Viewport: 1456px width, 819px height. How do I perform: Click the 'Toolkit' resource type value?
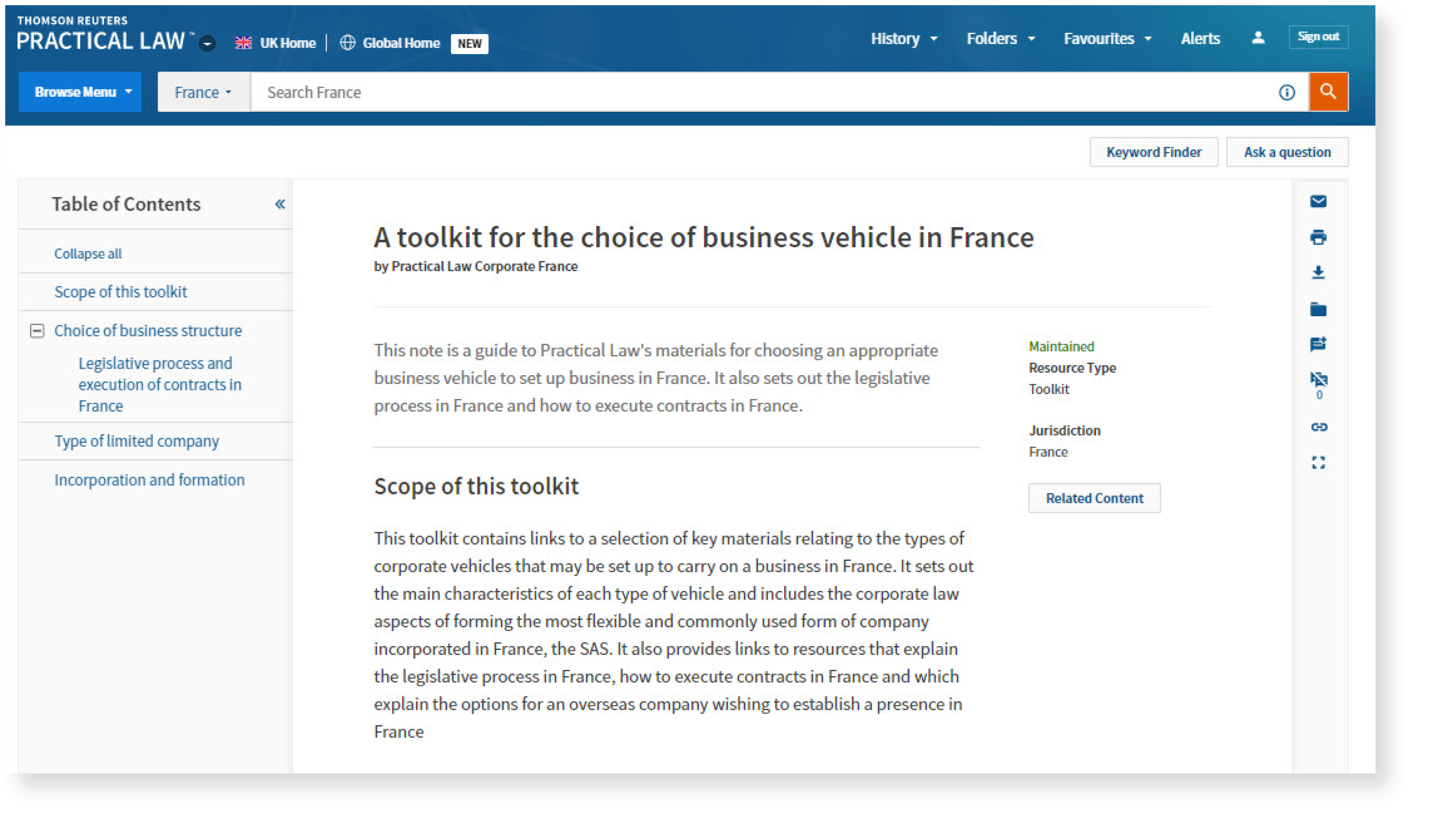(x=1048, y=390)
